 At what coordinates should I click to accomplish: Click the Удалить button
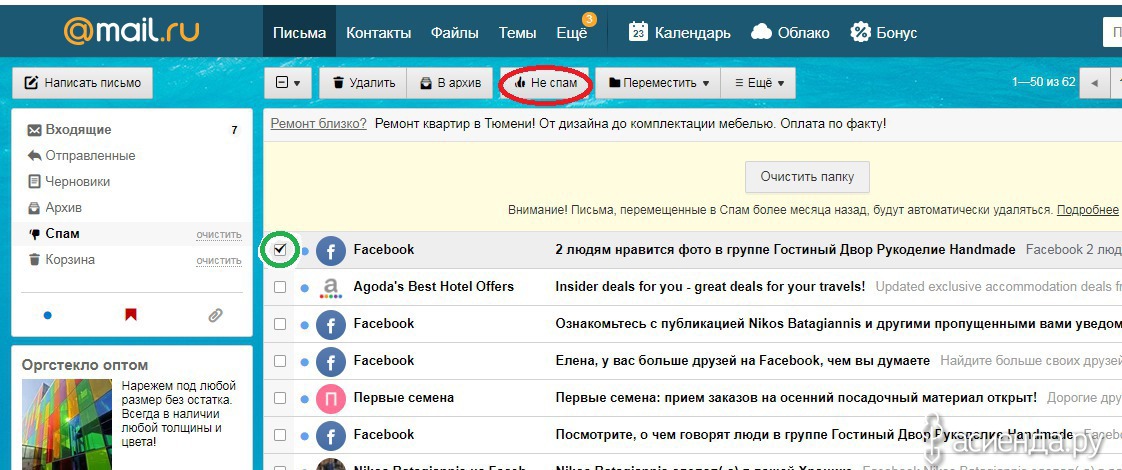pos(364,83)
